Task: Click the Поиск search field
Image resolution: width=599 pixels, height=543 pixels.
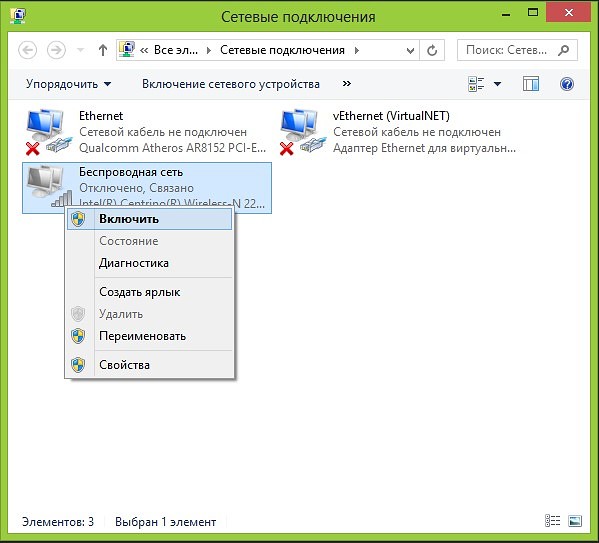Action: pyautogui.click(x=517, y=50)
